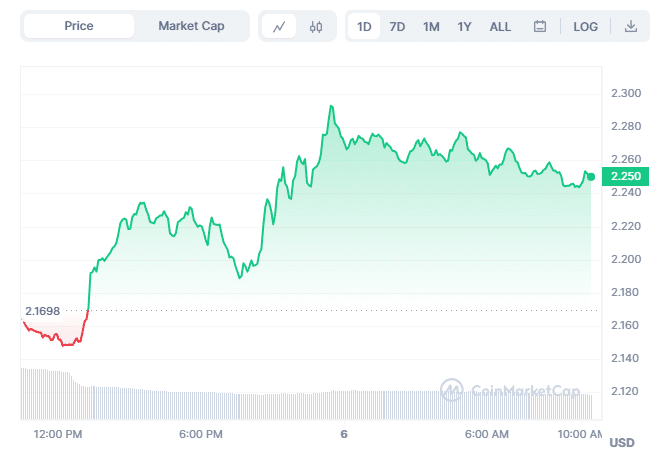Select the Price tab
This screenshot has width=666, height=465.
tap(79, 26)
